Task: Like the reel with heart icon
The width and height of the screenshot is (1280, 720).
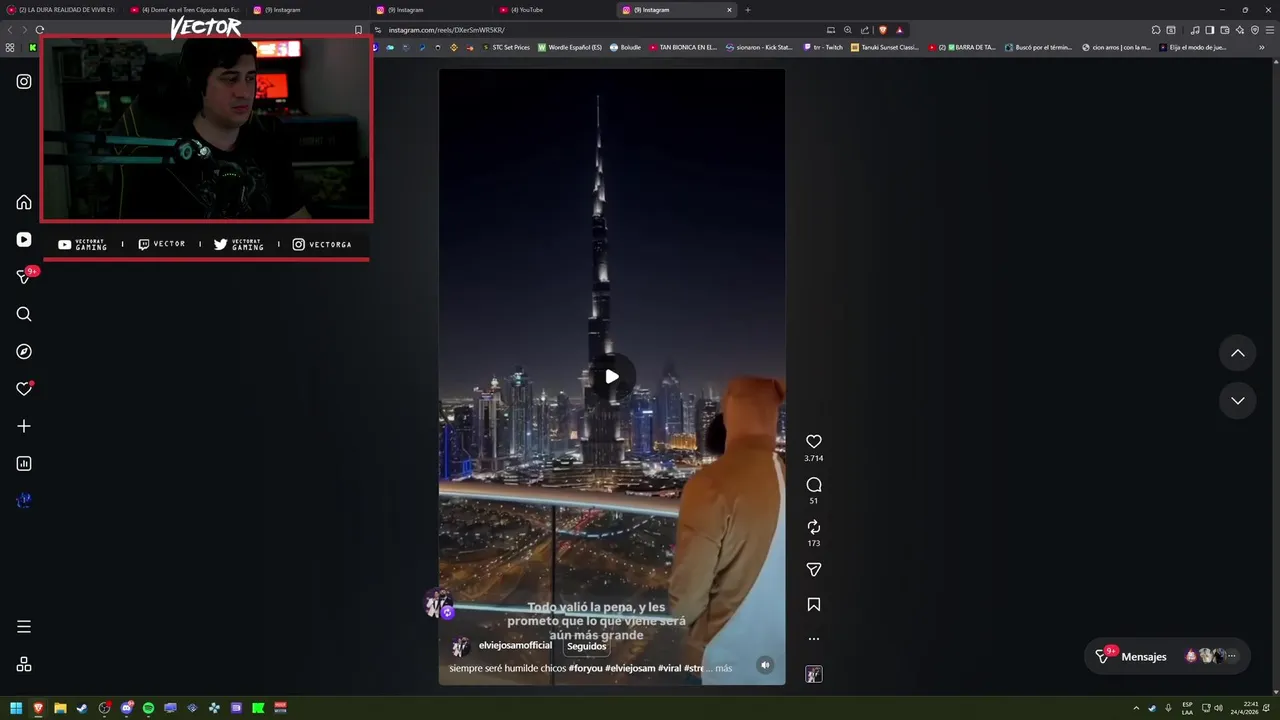Action: [814, 441]
